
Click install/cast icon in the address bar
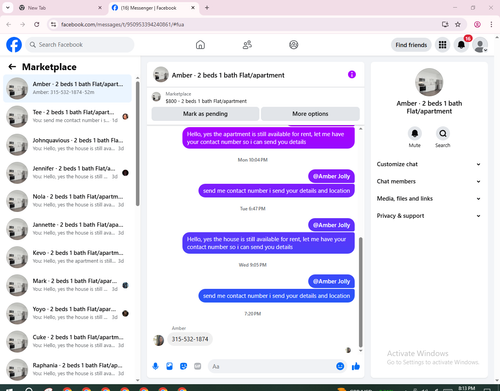click(445, 24)
